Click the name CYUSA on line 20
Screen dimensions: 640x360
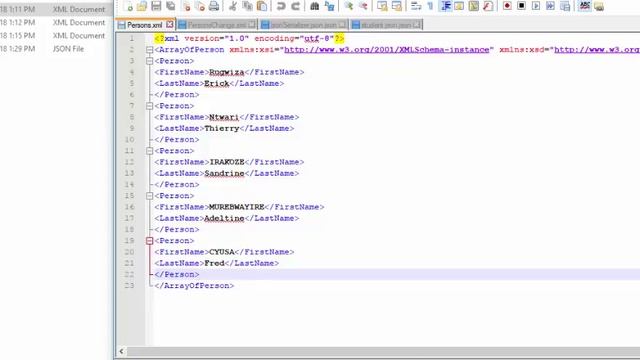(x=222, y=252)
